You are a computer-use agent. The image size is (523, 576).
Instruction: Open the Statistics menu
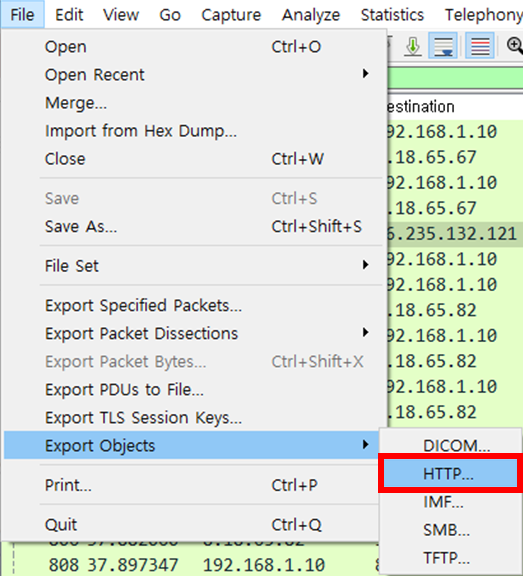[392, 15]
